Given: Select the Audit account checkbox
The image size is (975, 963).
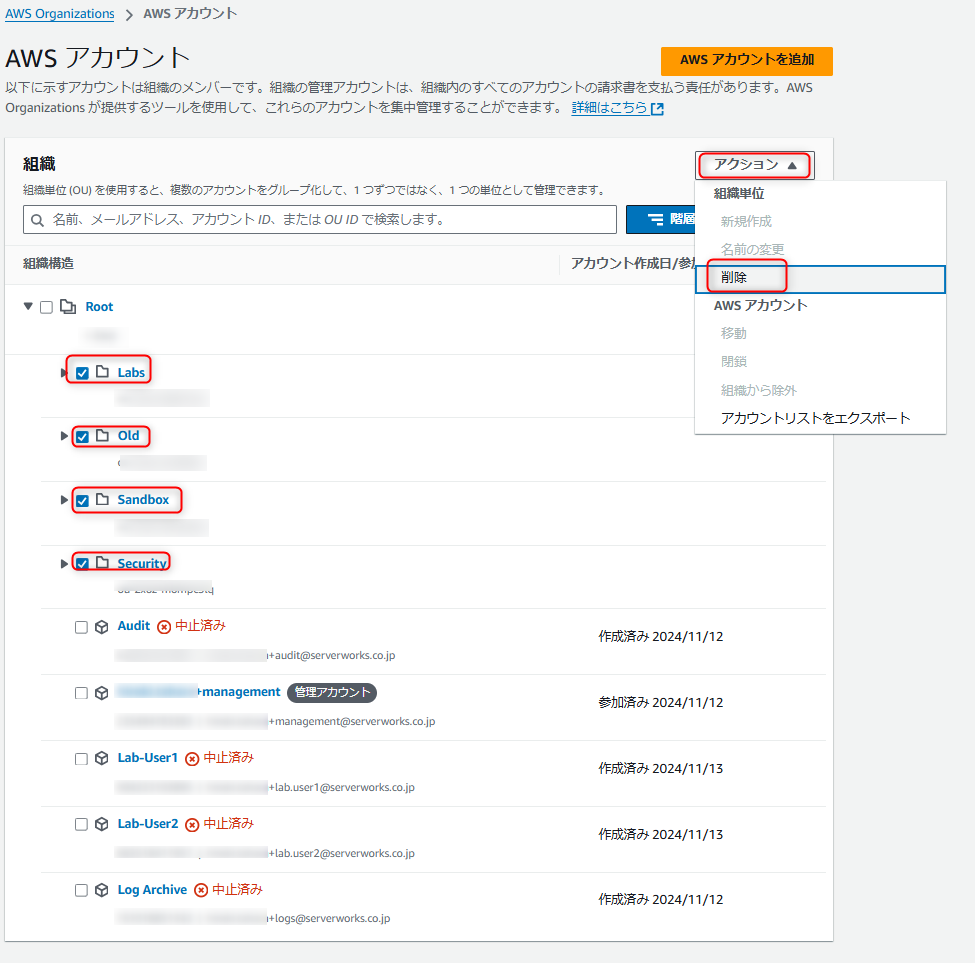Looking at the screenshot, I should pyautogui.click(x=81, y=627).
